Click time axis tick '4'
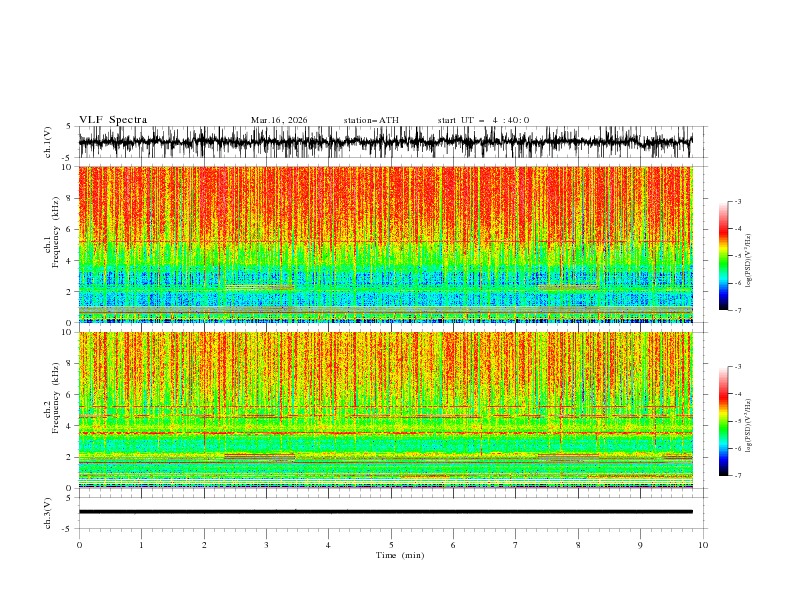Screen dimensions: 792x612 click(328, 545)
